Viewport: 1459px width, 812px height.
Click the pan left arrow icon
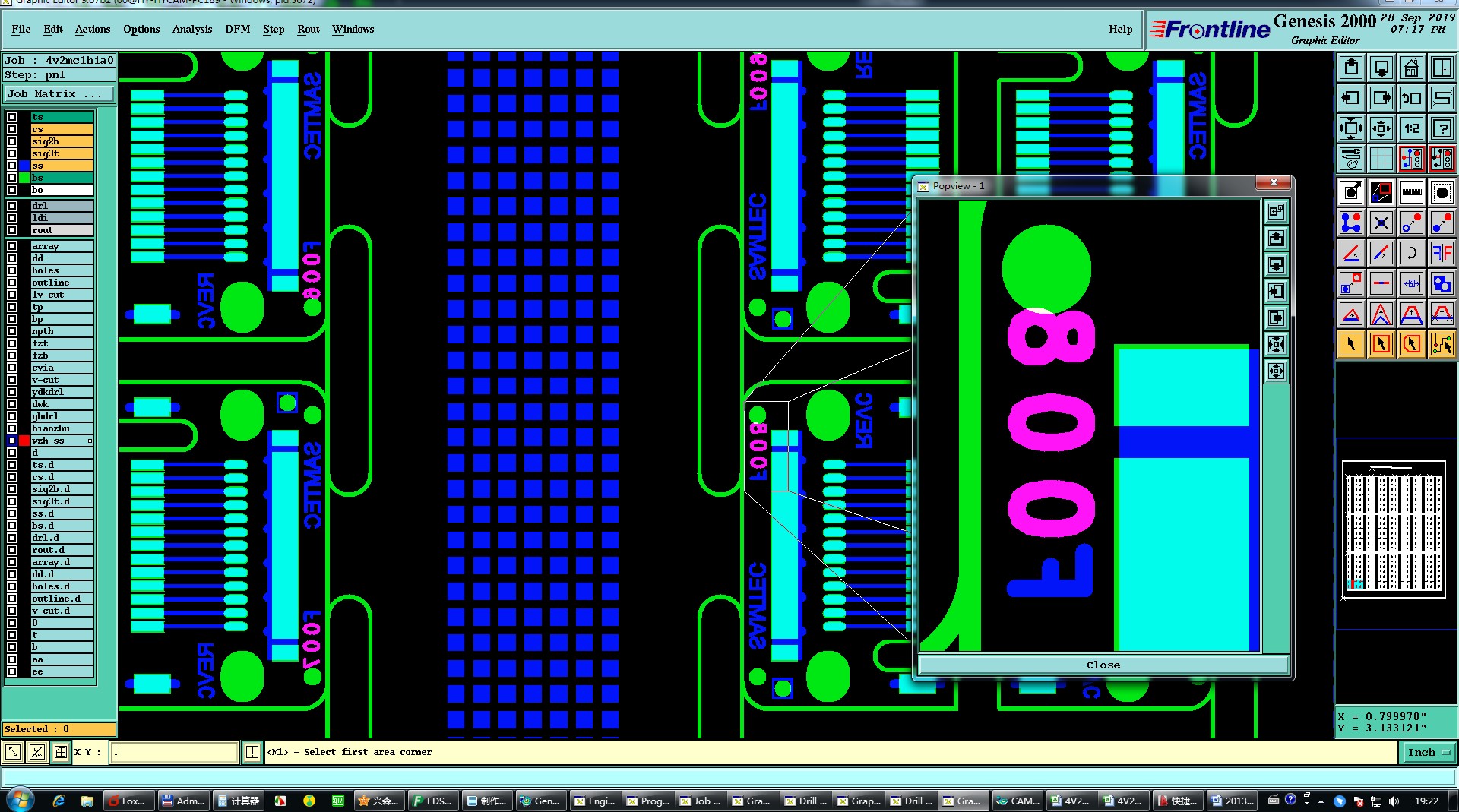coord(1351,99)
